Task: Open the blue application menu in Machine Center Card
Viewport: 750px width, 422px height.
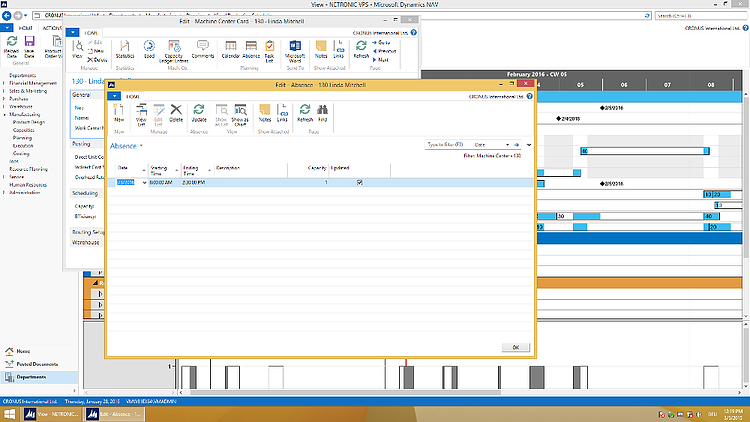Action: 73,33
